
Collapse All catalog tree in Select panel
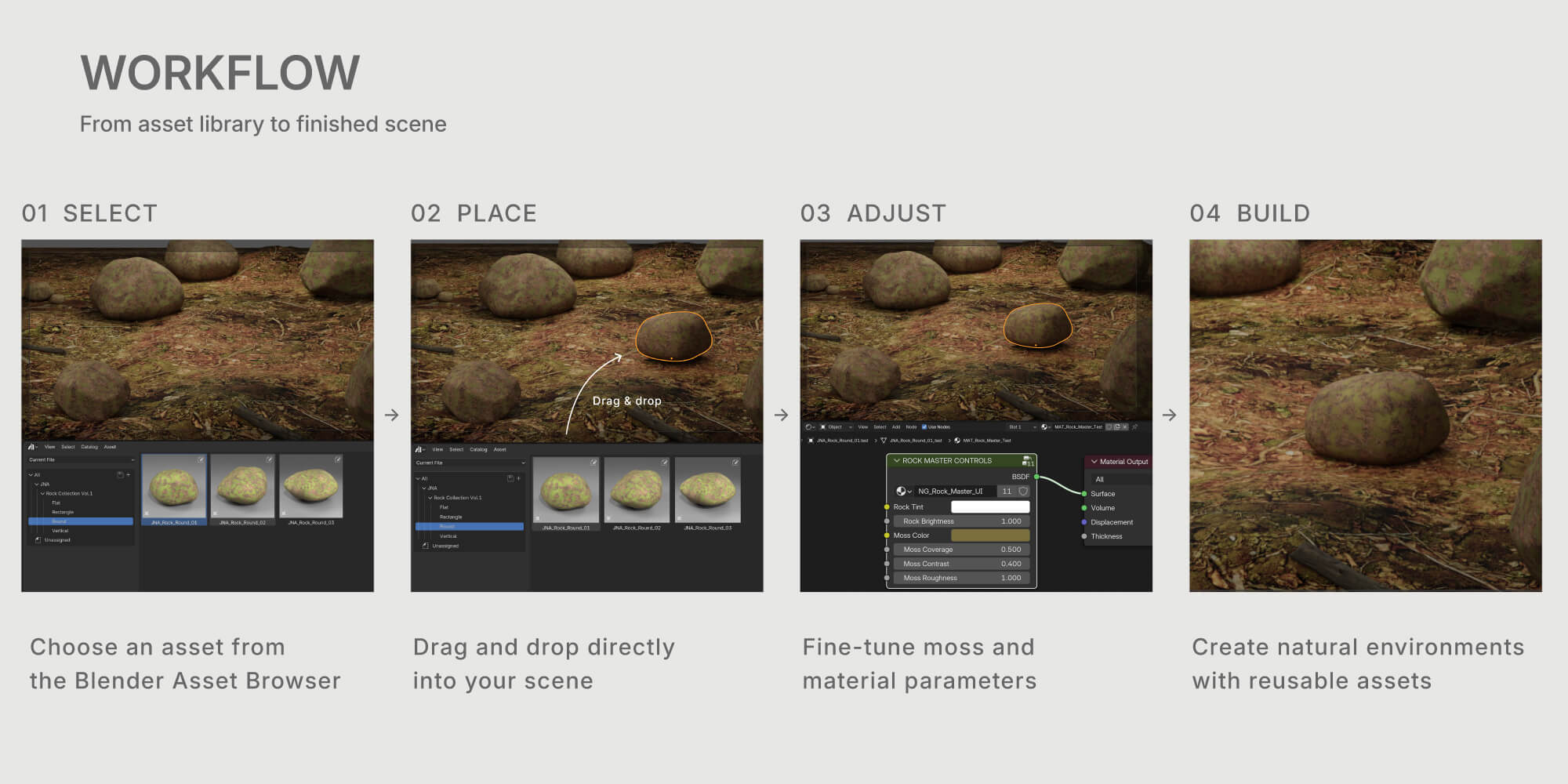click(x=30, y=474)
